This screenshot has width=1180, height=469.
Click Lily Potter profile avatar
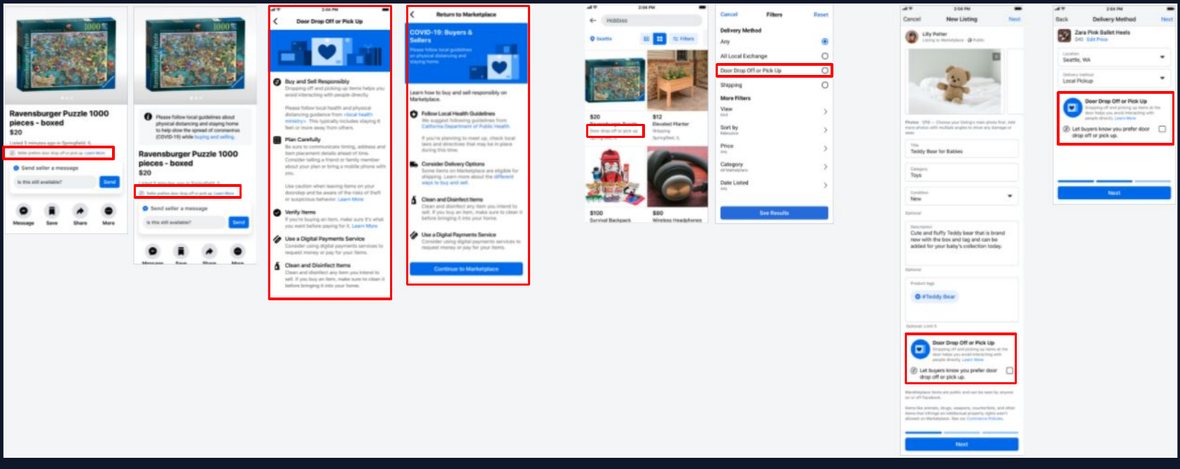coord(911,36)
